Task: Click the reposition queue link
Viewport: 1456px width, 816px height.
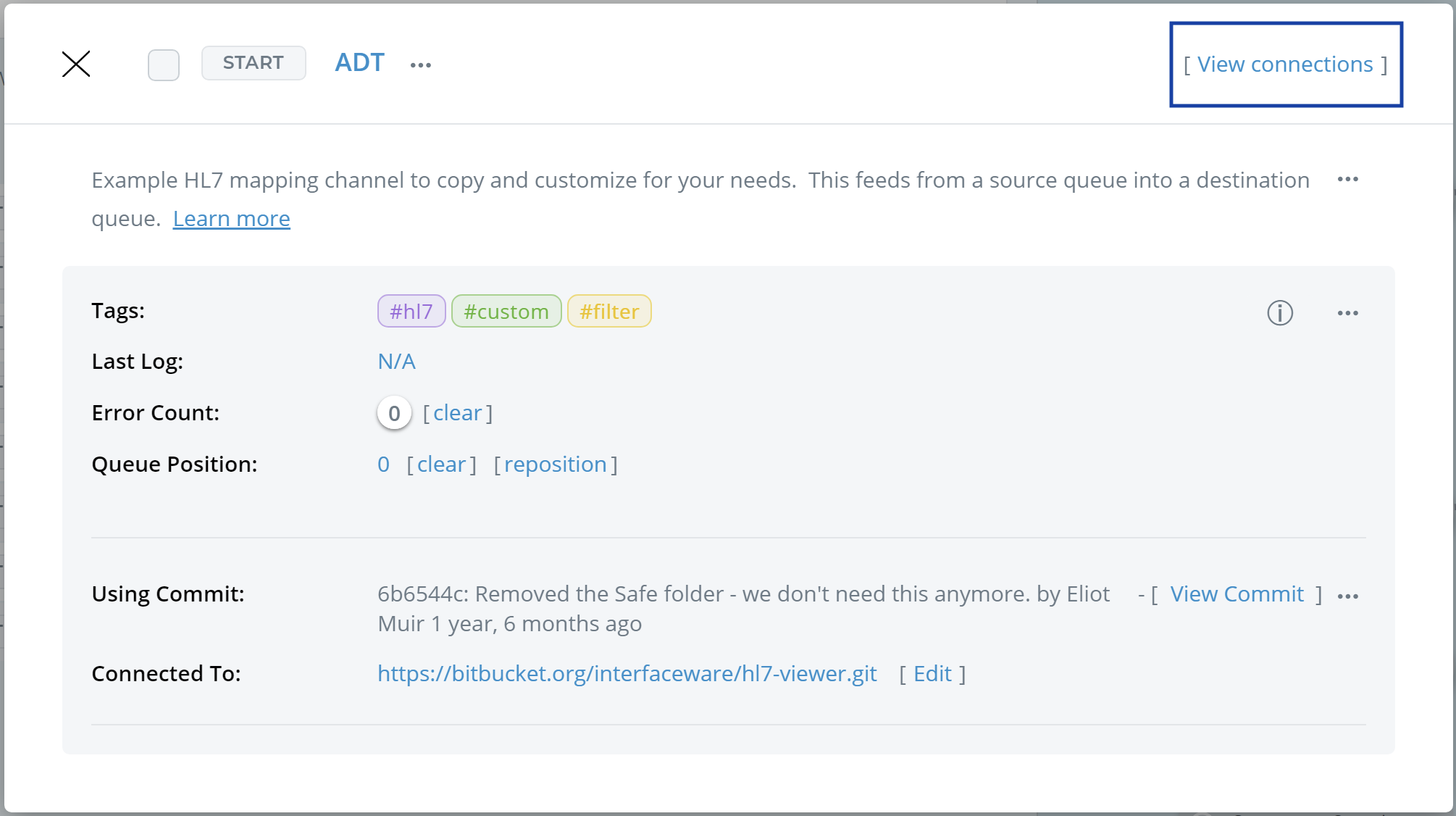Action: pyautogui.click(x=555, y=465)
